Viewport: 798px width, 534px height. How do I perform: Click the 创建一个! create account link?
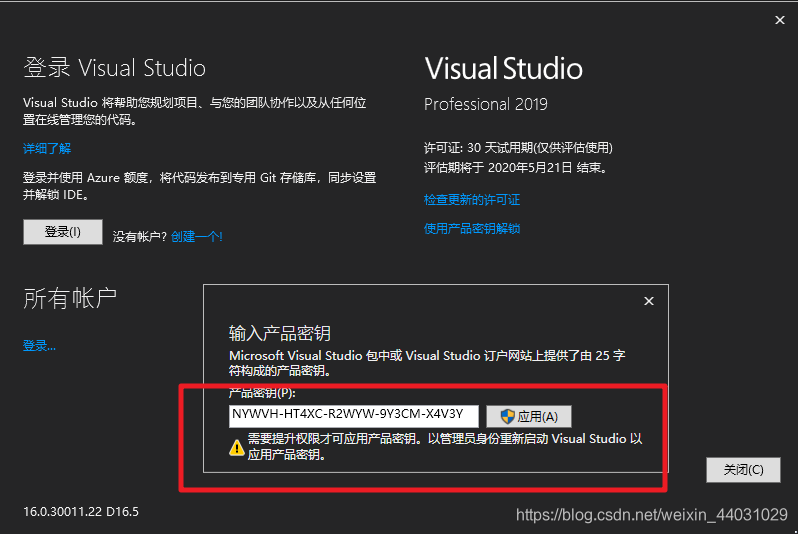click(196, 236)
